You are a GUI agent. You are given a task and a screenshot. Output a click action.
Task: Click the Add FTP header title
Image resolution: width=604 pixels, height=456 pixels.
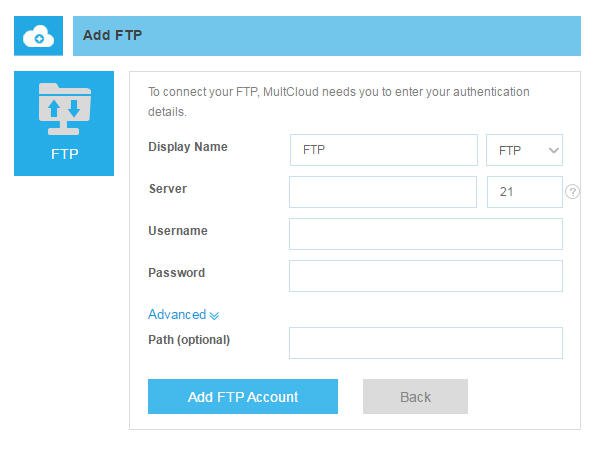point(112,35)
